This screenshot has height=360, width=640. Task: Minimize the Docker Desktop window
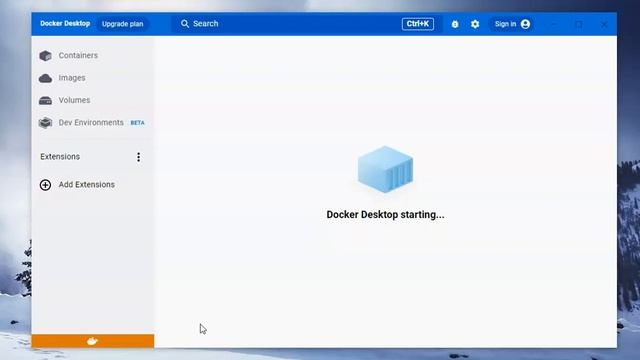point(554,24)
